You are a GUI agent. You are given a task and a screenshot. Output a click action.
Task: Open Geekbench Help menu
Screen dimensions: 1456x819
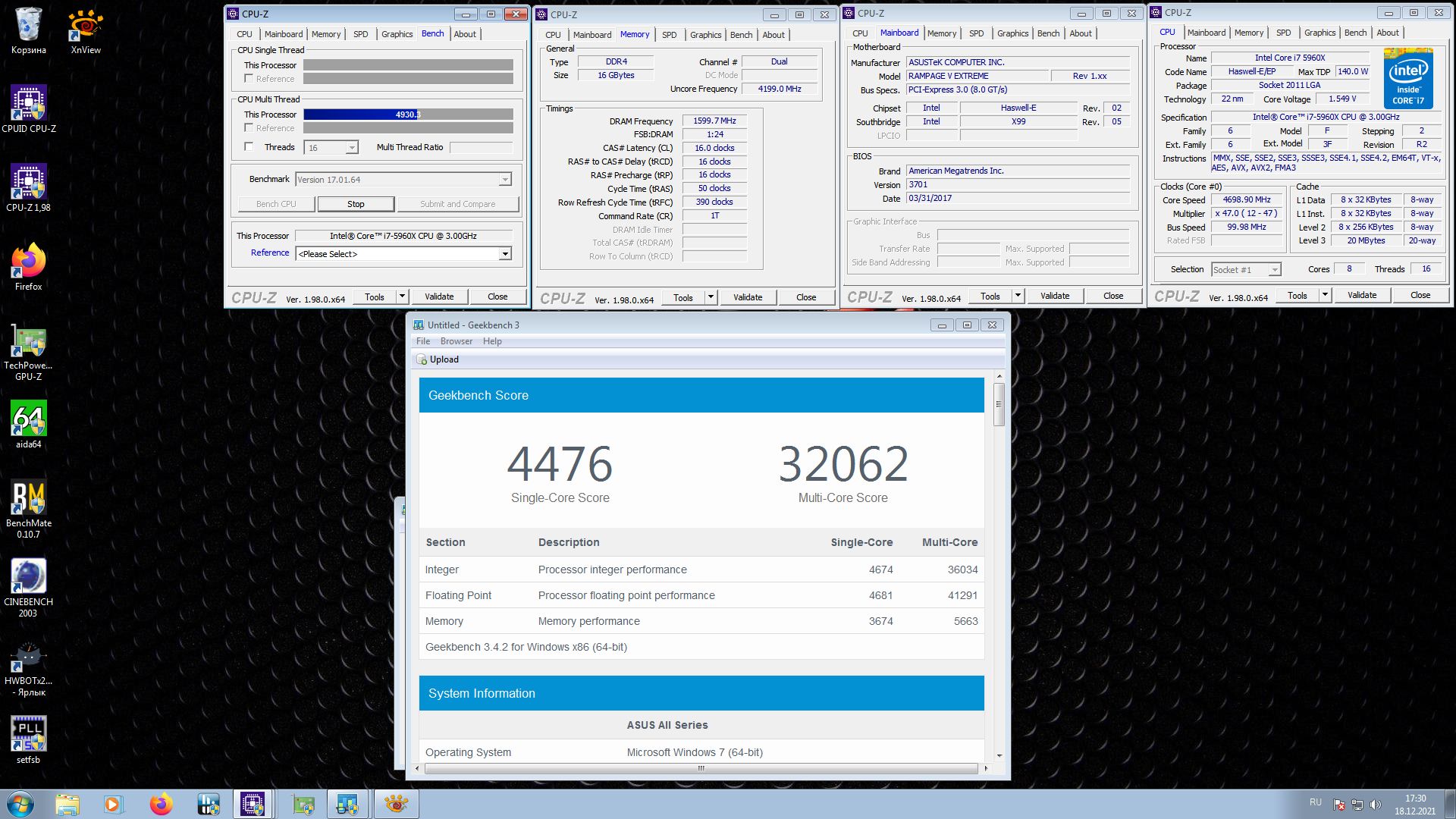coord(492,341)
